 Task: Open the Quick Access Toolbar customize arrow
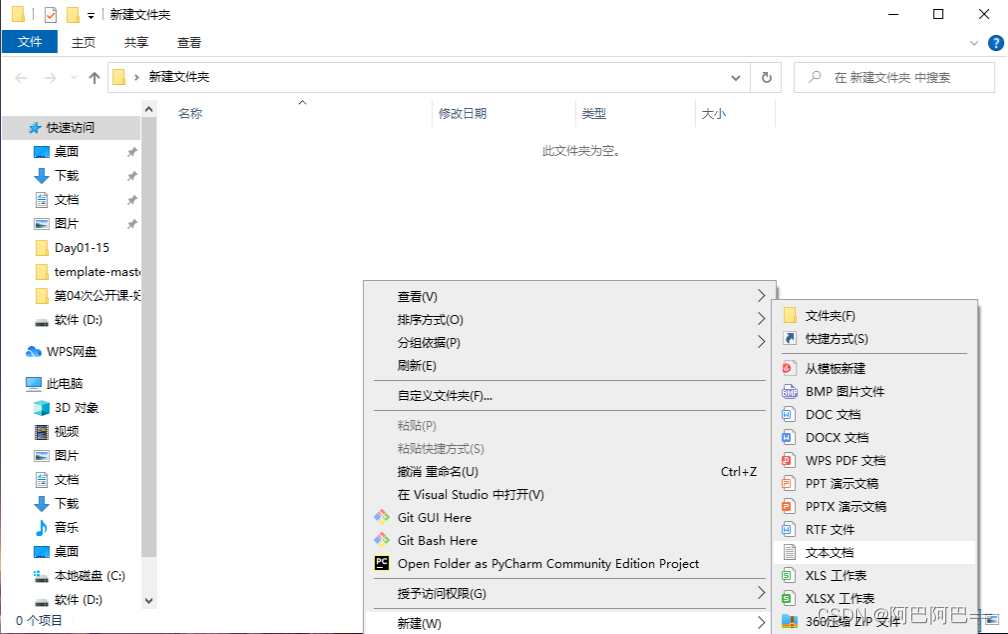point(91,15)
